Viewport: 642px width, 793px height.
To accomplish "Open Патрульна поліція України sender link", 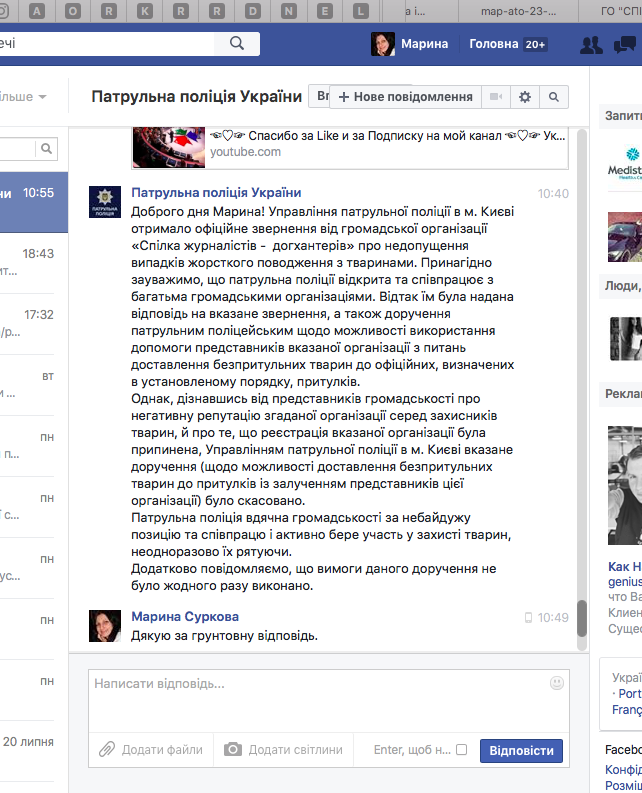I will pos(216,193).
